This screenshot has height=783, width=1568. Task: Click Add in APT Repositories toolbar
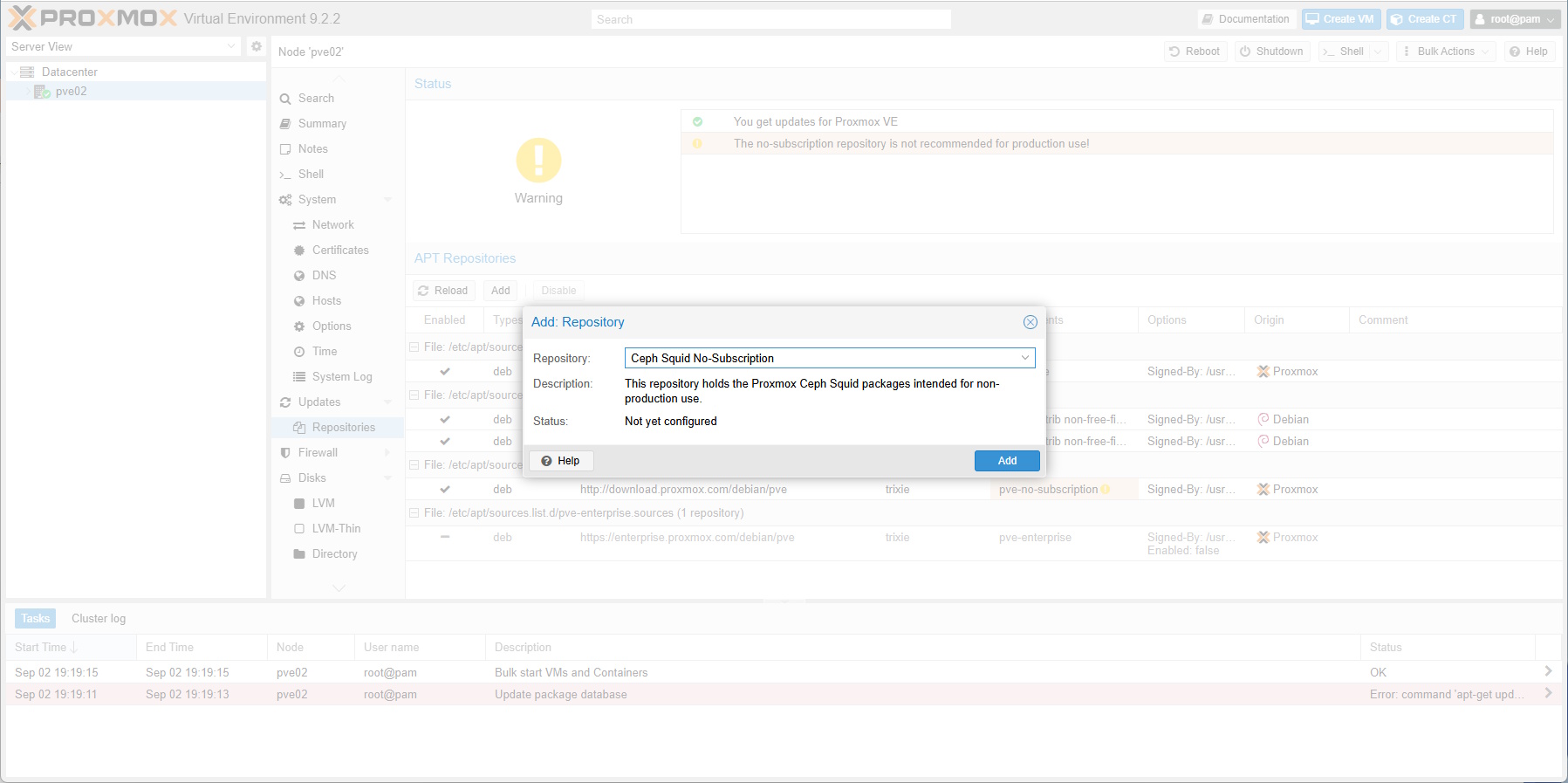point(500,291)
